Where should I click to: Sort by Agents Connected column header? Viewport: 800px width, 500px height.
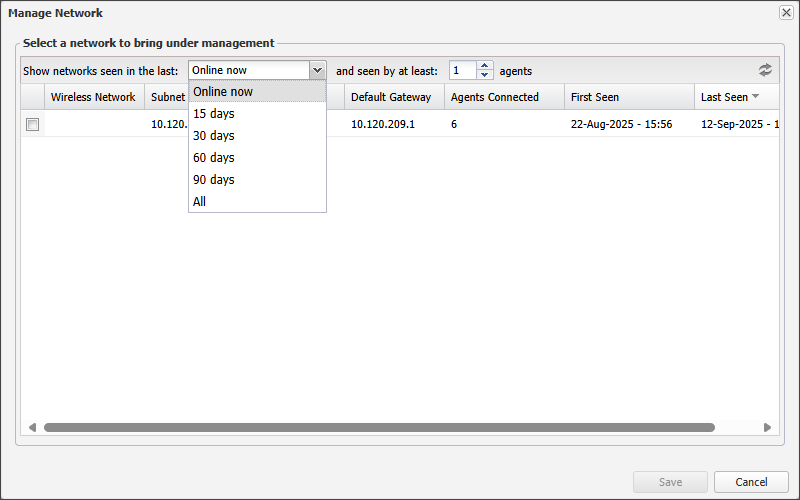pyautogui.click(x=495, y=97)
